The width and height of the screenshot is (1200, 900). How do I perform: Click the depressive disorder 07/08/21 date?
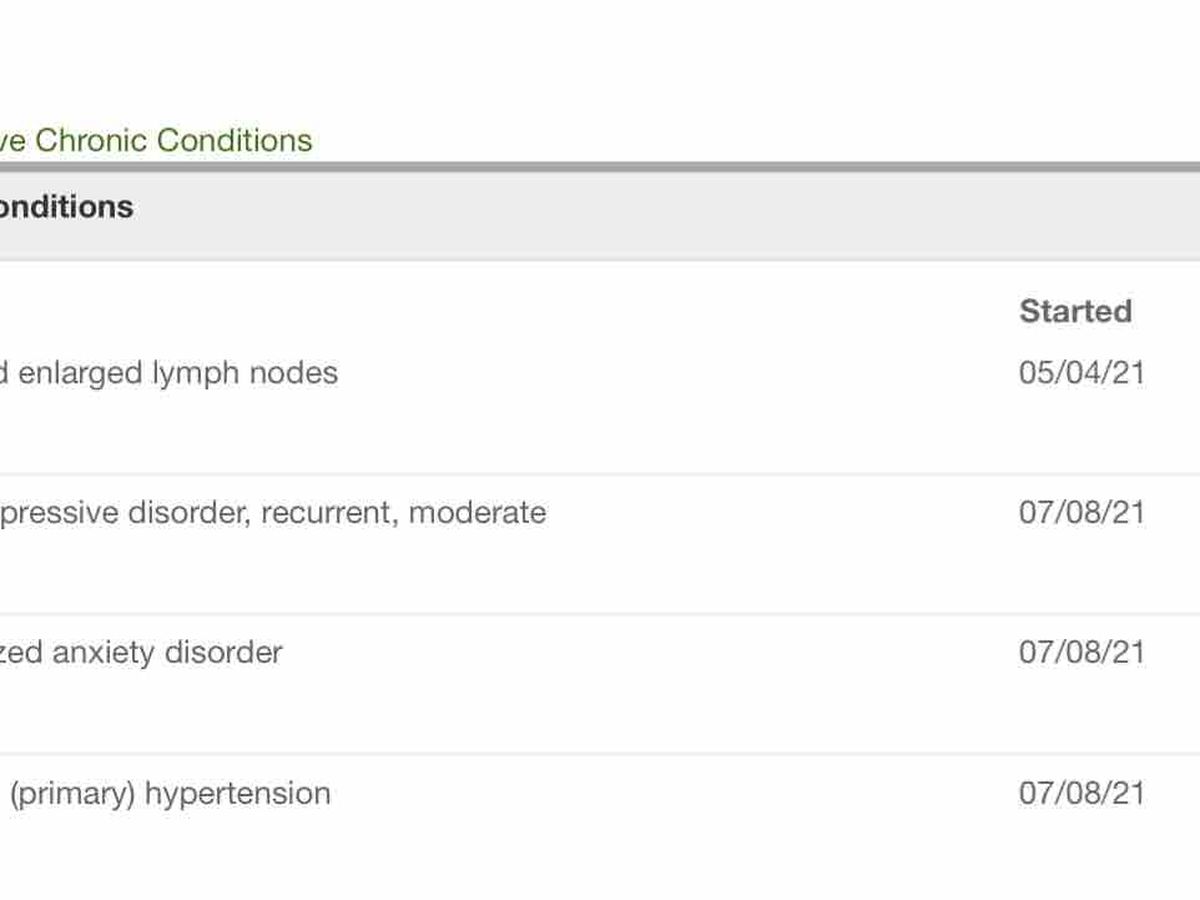tap(1081, 513)
